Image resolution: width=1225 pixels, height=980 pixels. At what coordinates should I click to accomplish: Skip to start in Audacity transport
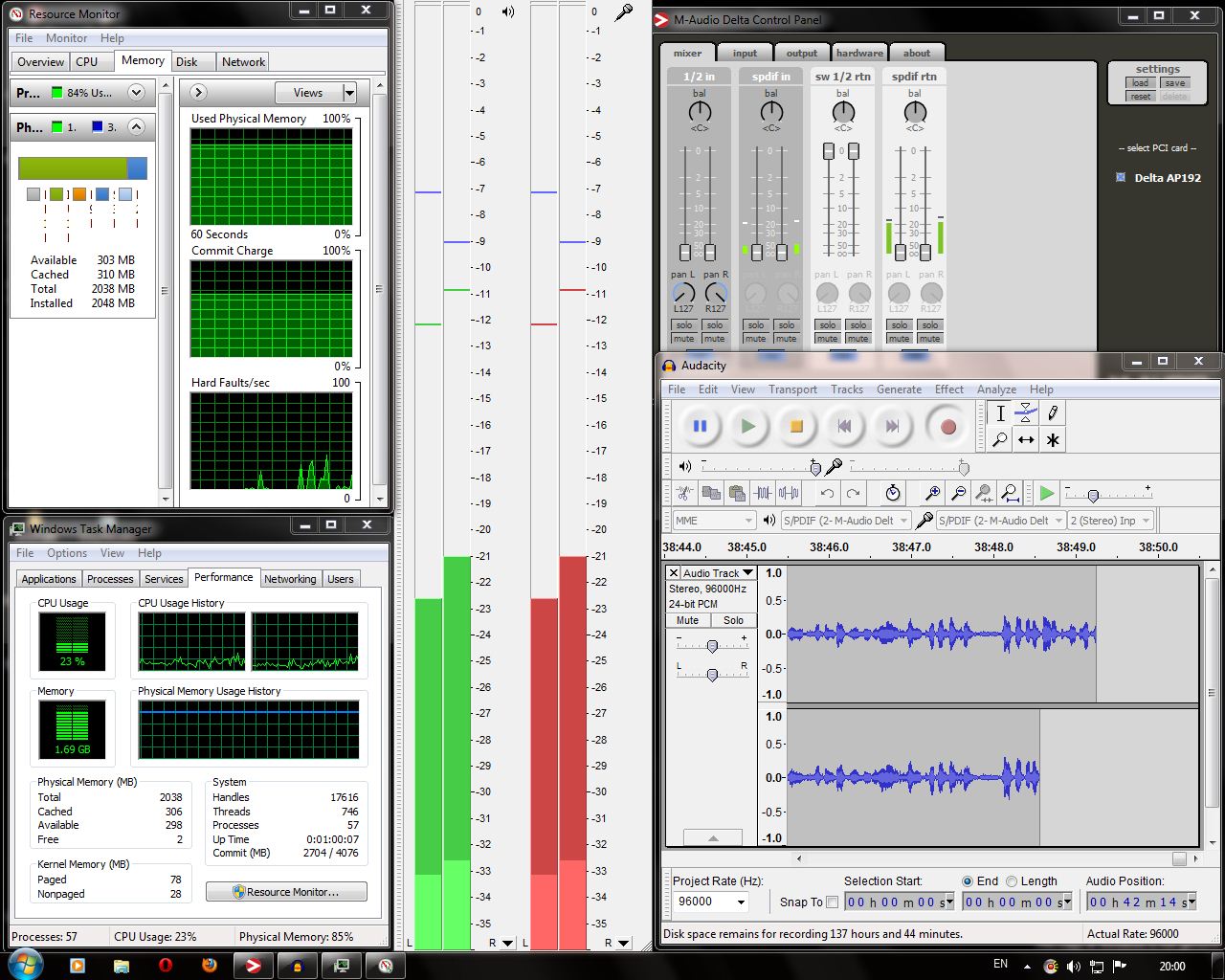[x=844, y=427]
